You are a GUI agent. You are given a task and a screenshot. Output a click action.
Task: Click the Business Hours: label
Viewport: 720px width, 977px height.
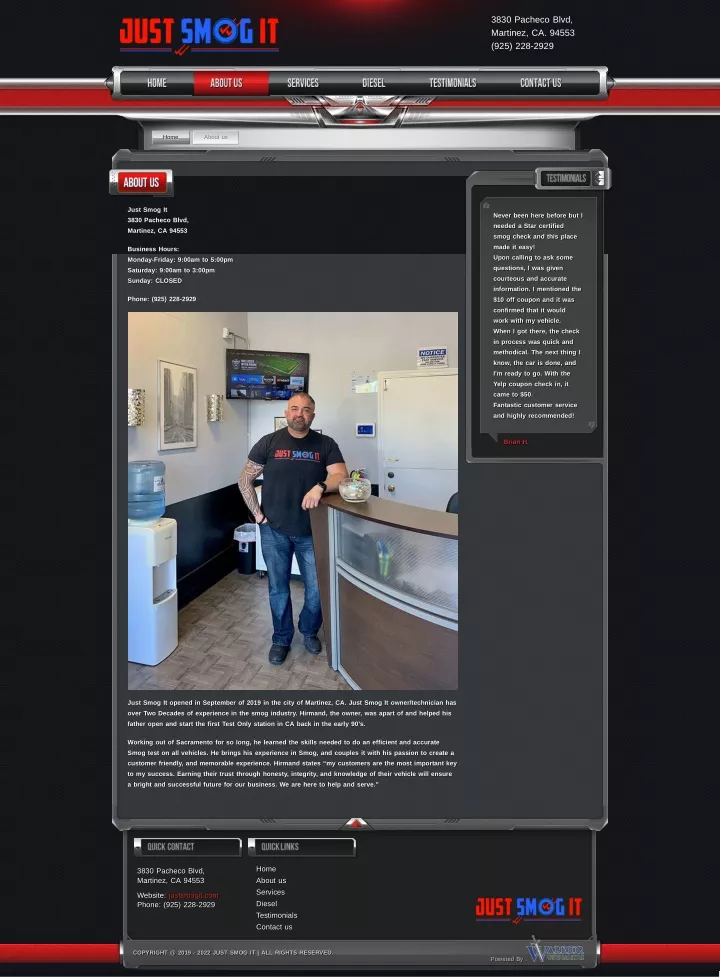coord(153,249)
